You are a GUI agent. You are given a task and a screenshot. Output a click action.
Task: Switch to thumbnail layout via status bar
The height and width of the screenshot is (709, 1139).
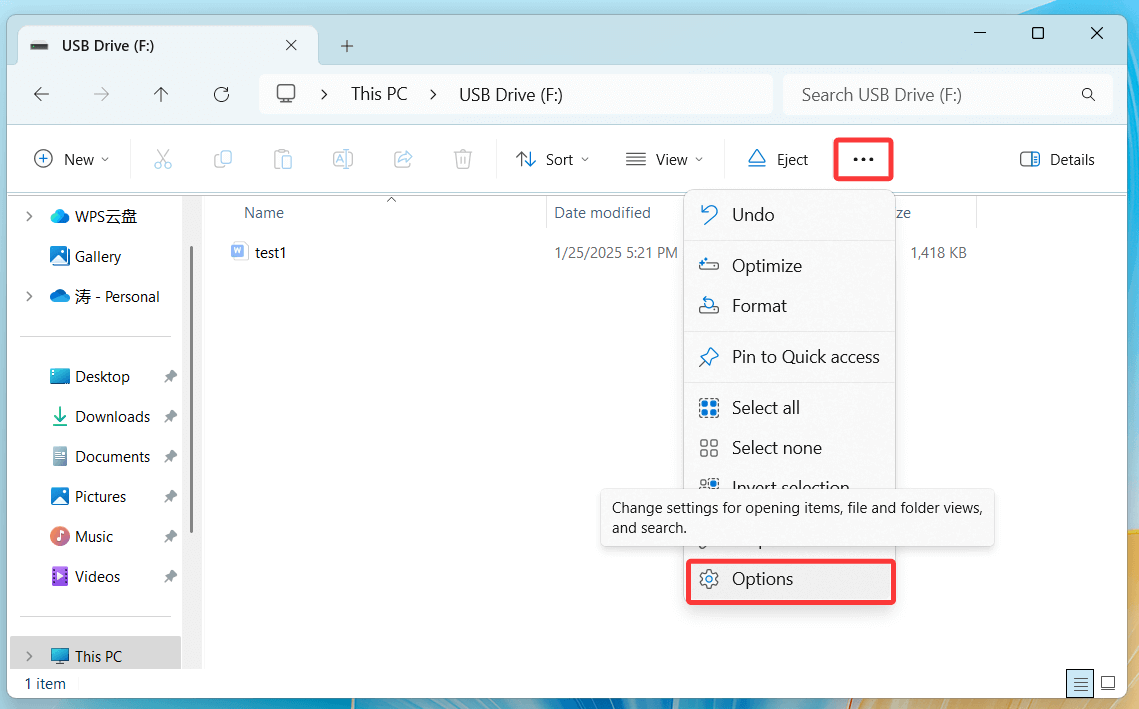click(x=1108, y=683)
